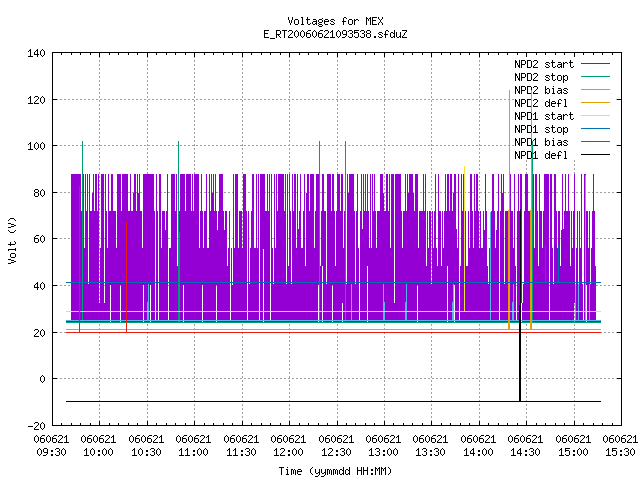Click the x-axis time label 13:30
640x480 pixels.
[431, 453]
